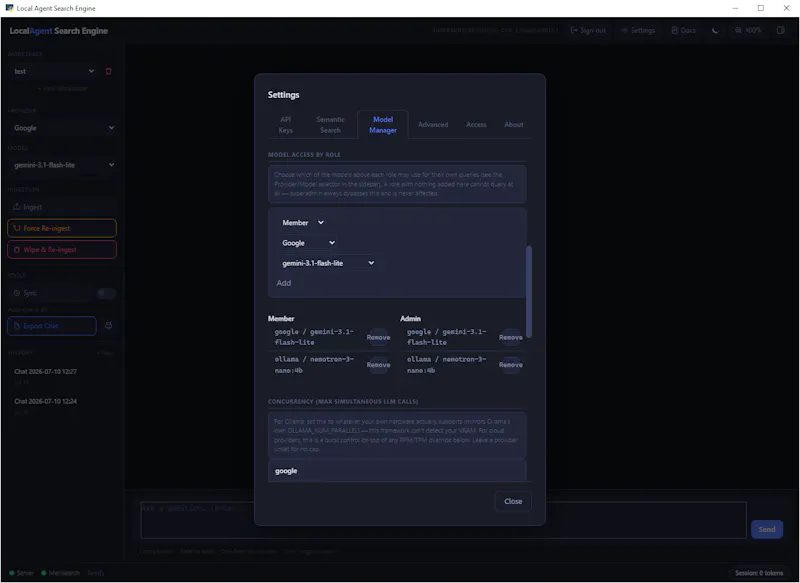Click Add to grant model access
This screenshot has width=800, height=583.
click(x=284, y=283)
